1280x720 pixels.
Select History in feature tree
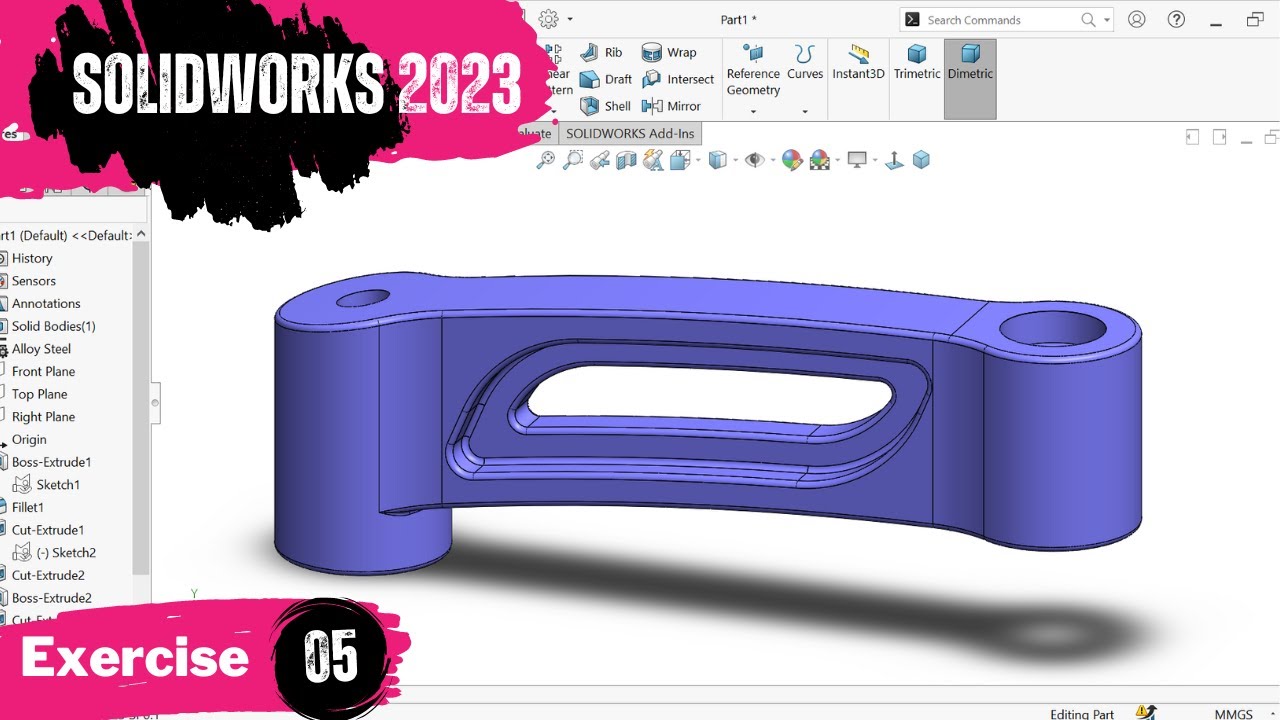tap(32, 258)
